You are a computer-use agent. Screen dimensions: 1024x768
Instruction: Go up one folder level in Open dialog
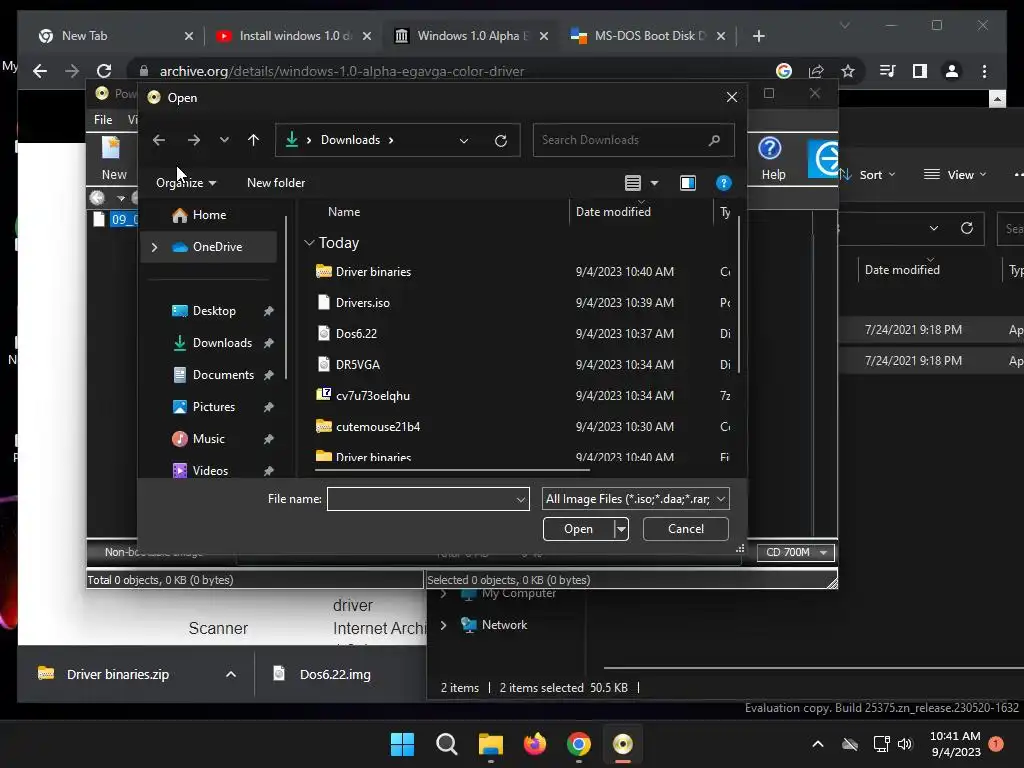(x=253, y=140)
